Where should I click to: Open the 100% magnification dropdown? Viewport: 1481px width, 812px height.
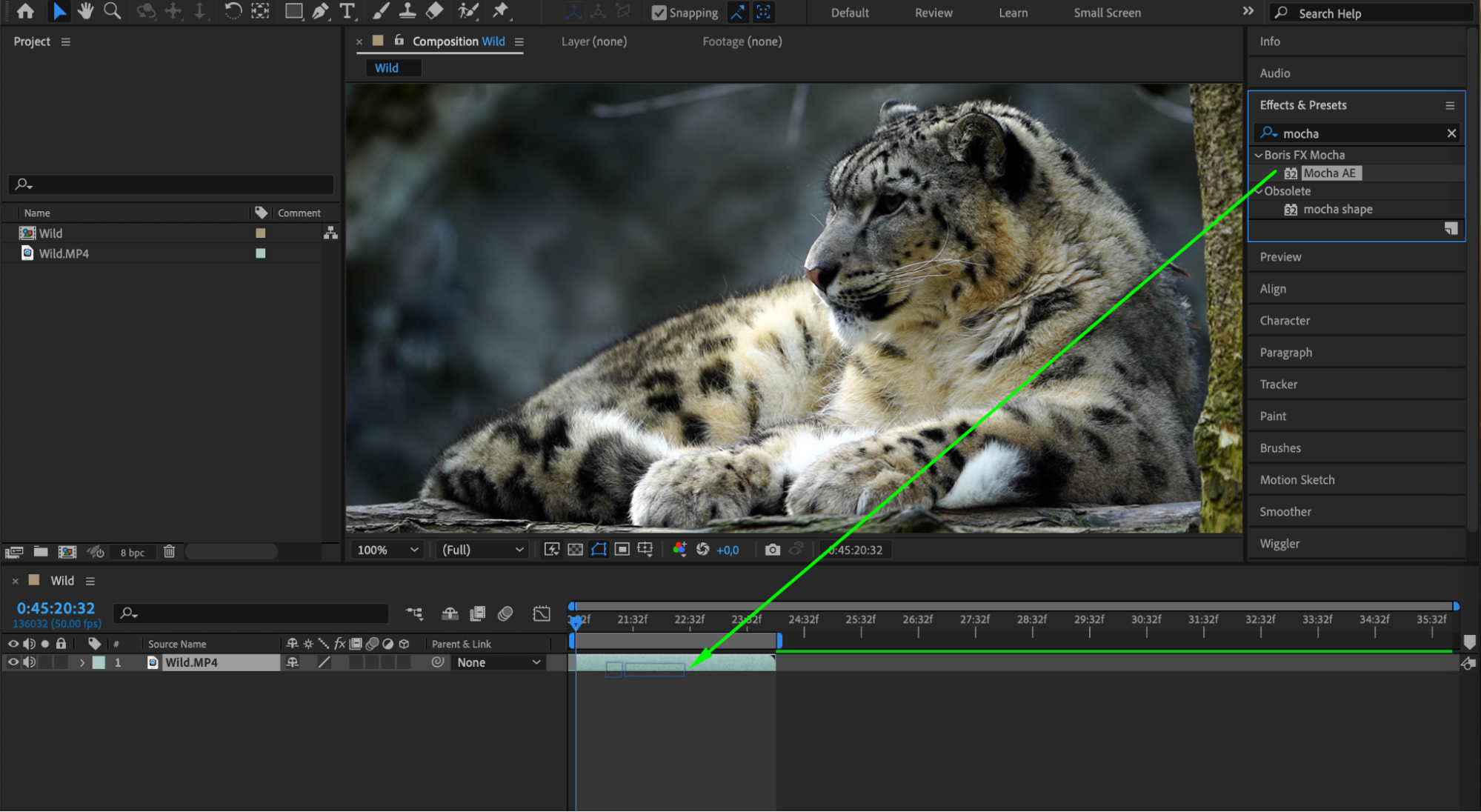pyautogui.click(x=388, y=550)
